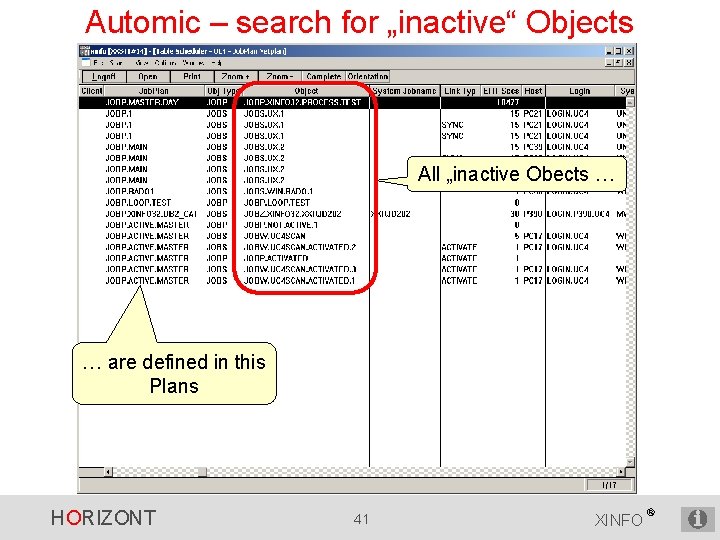The image size is (720, 540).
Task: Select JOBP.LOOP.TEST in the Object column
Action: 277,202
